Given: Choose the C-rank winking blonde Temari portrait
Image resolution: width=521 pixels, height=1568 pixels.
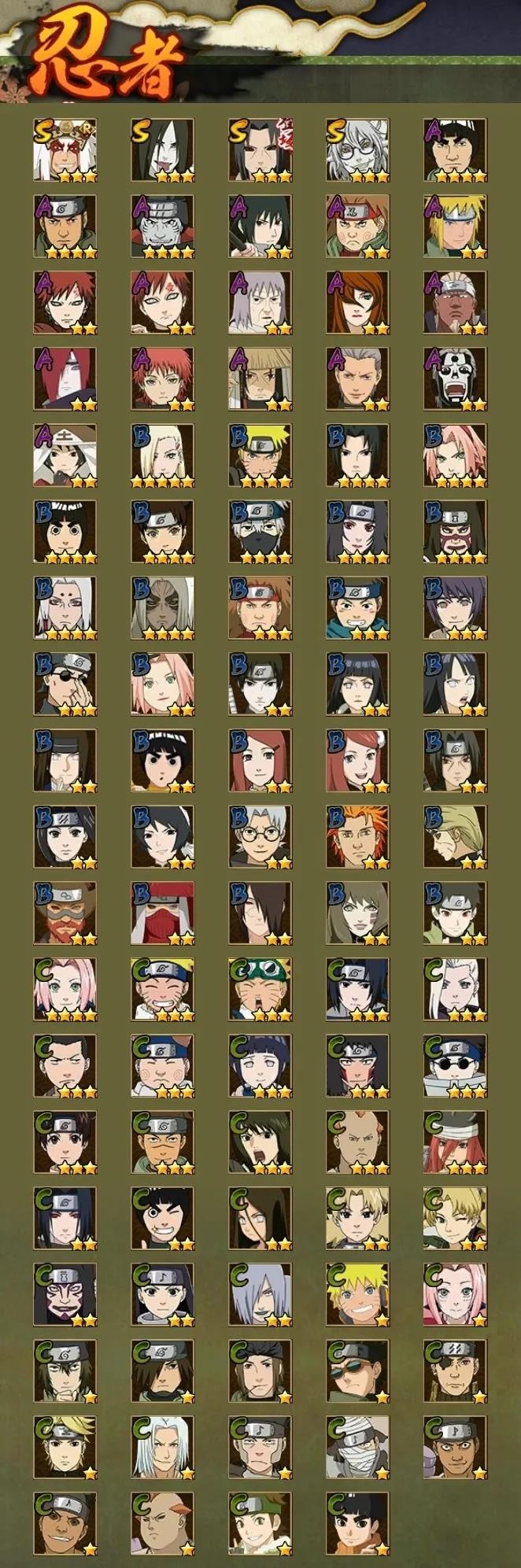Looking at the screenshot, I should (x=455, y=1219).
